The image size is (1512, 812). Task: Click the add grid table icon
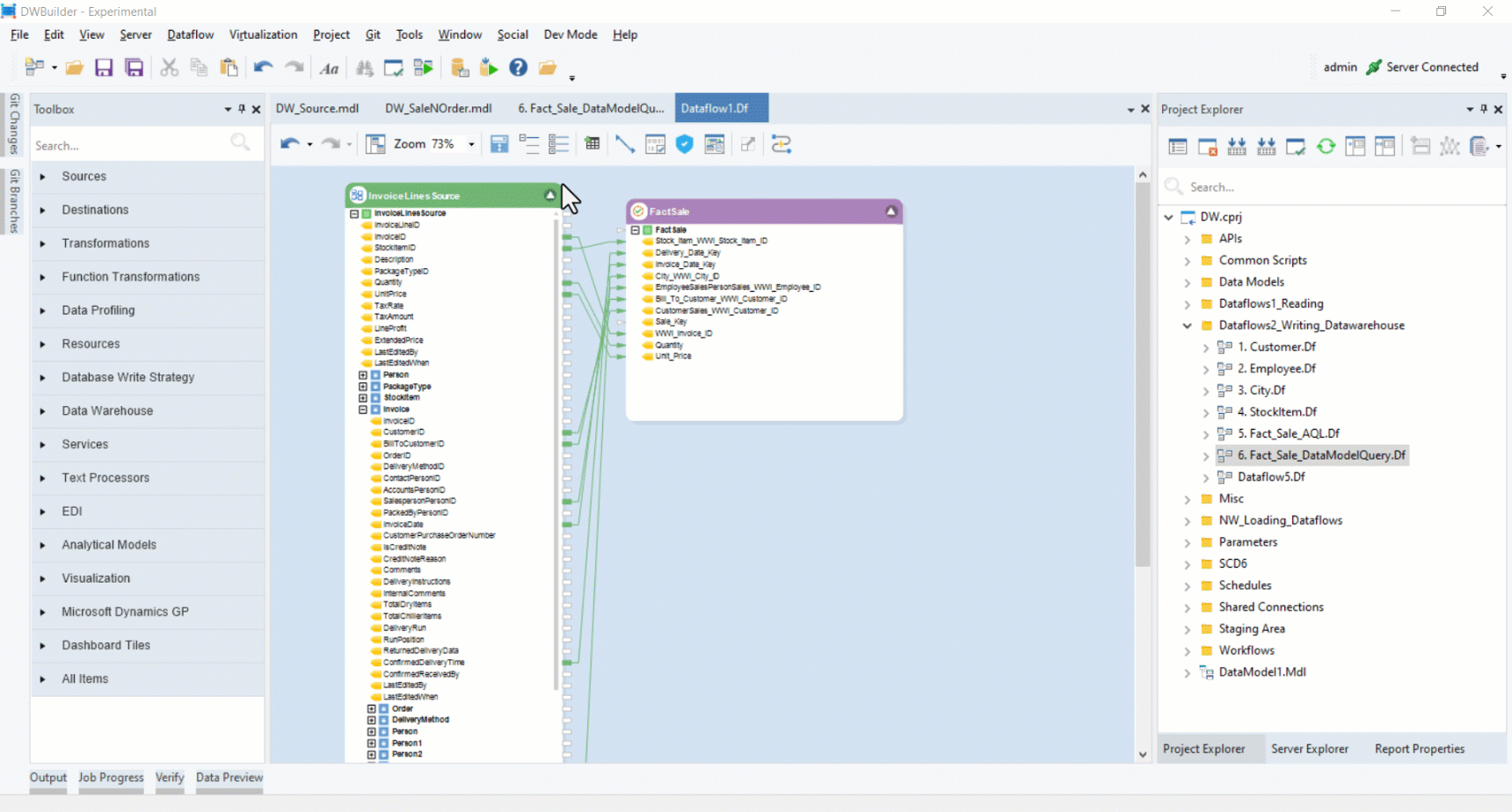pos(592,144)
